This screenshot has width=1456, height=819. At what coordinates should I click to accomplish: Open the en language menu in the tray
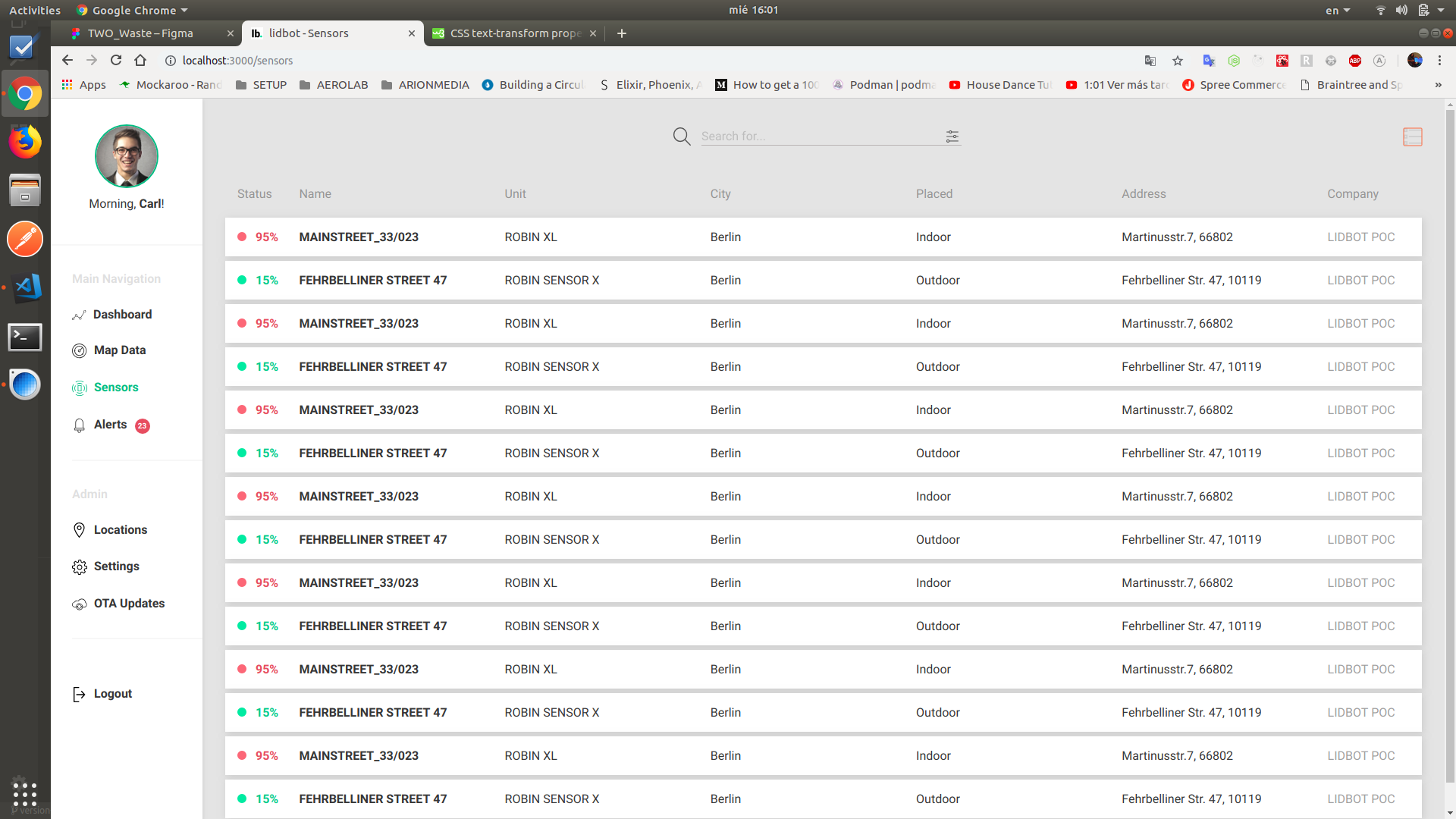pyautogui.click(x=1338, y=10)
